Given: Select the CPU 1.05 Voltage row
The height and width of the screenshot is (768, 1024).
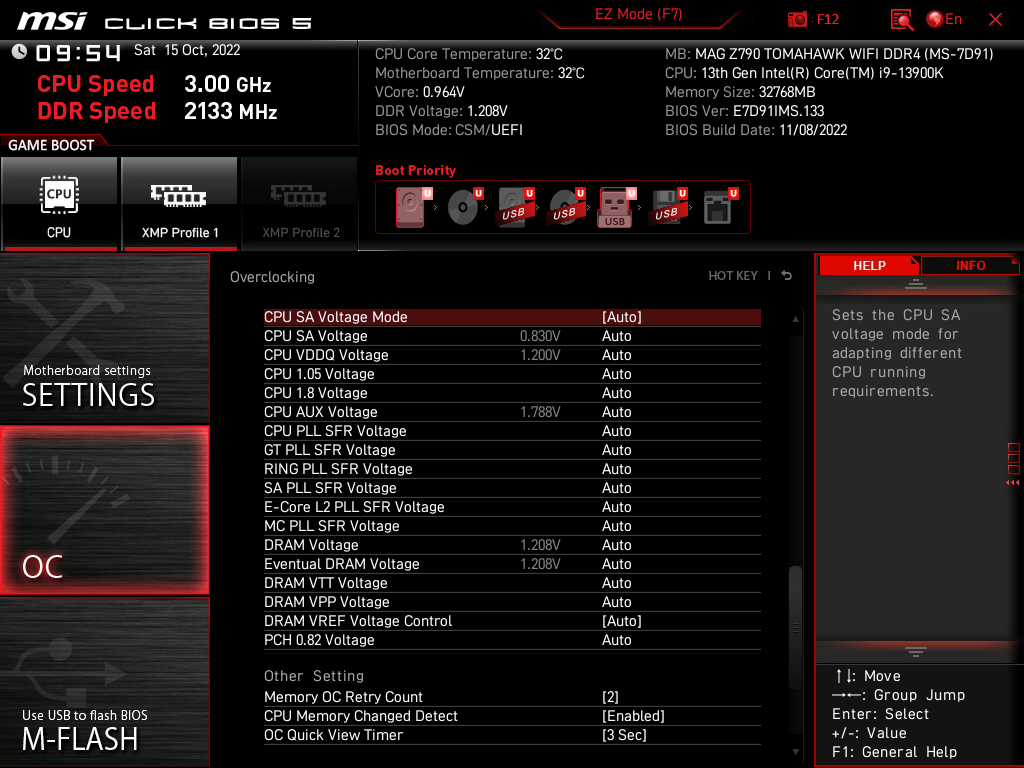Looking at the screenshot, I should click(512, 374).
